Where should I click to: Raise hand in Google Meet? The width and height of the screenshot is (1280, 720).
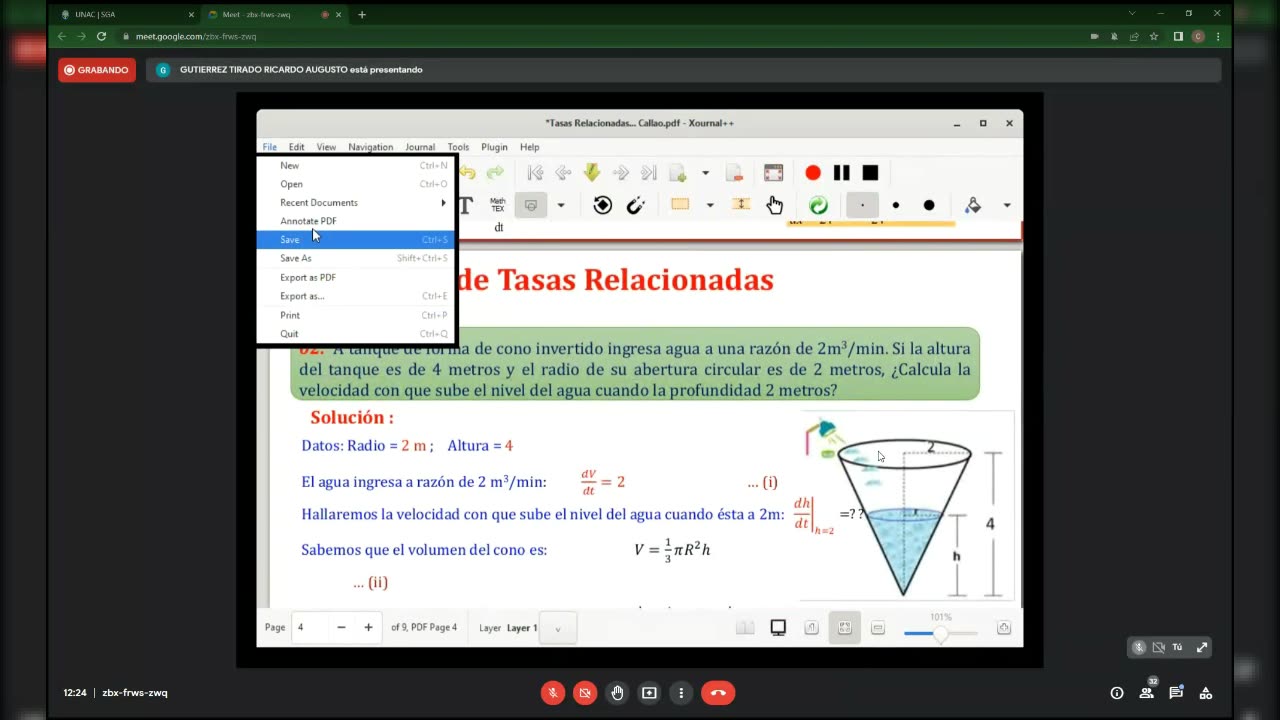pyautogui.click(x=617, y=692)
